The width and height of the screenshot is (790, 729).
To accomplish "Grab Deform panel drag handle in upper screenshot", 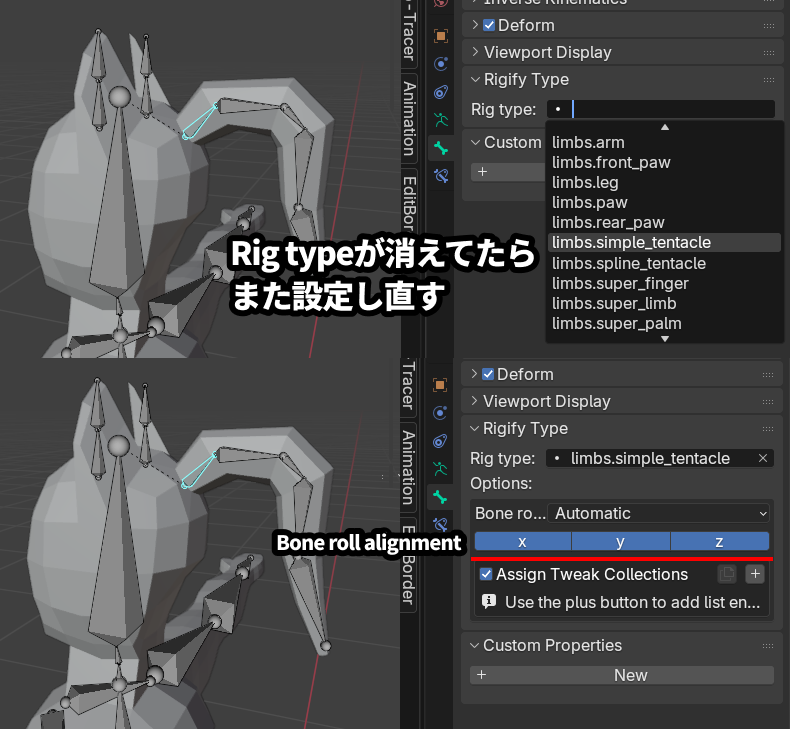I will (768, 26).
